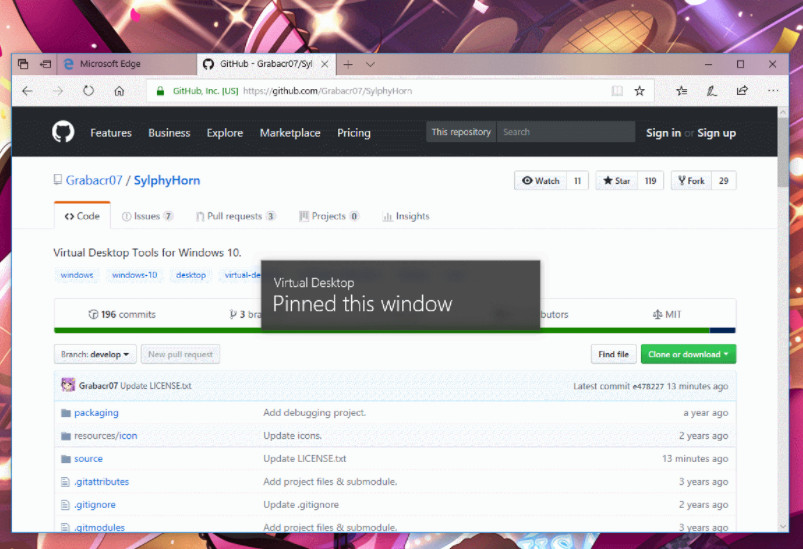This screenshot has width=803, height=549.
Task: Click the source folder icon
Action: [x=66, y=459]
